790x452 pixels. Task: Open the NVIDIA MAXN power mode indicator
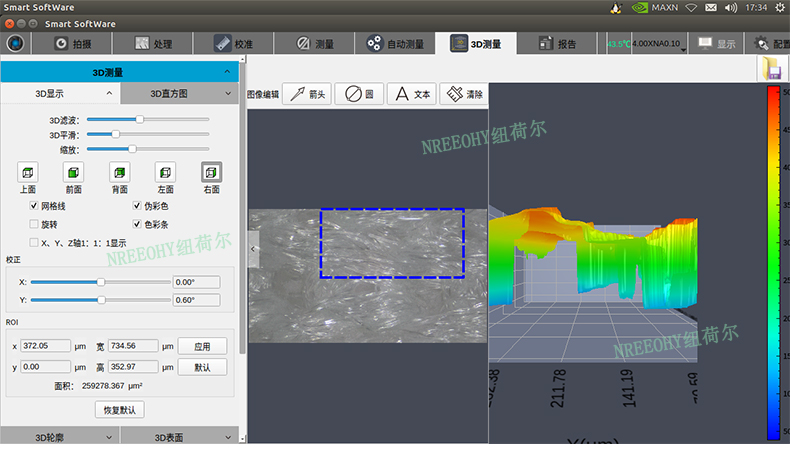pyautogui.click(x=655, y=8)
